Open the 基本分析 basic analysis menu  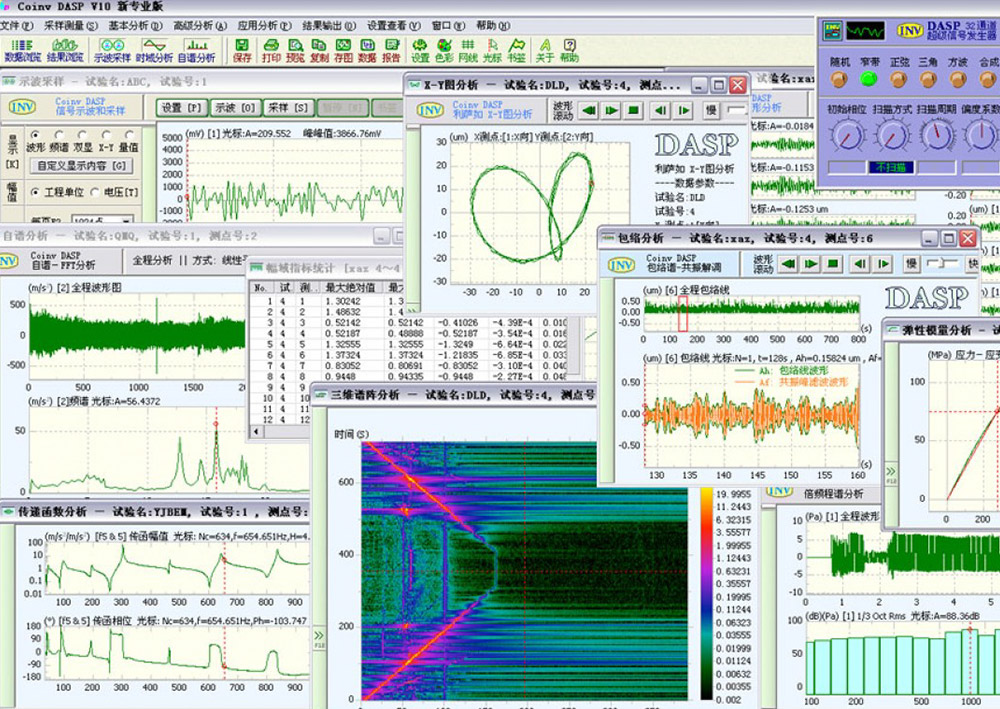click(135, 26)
